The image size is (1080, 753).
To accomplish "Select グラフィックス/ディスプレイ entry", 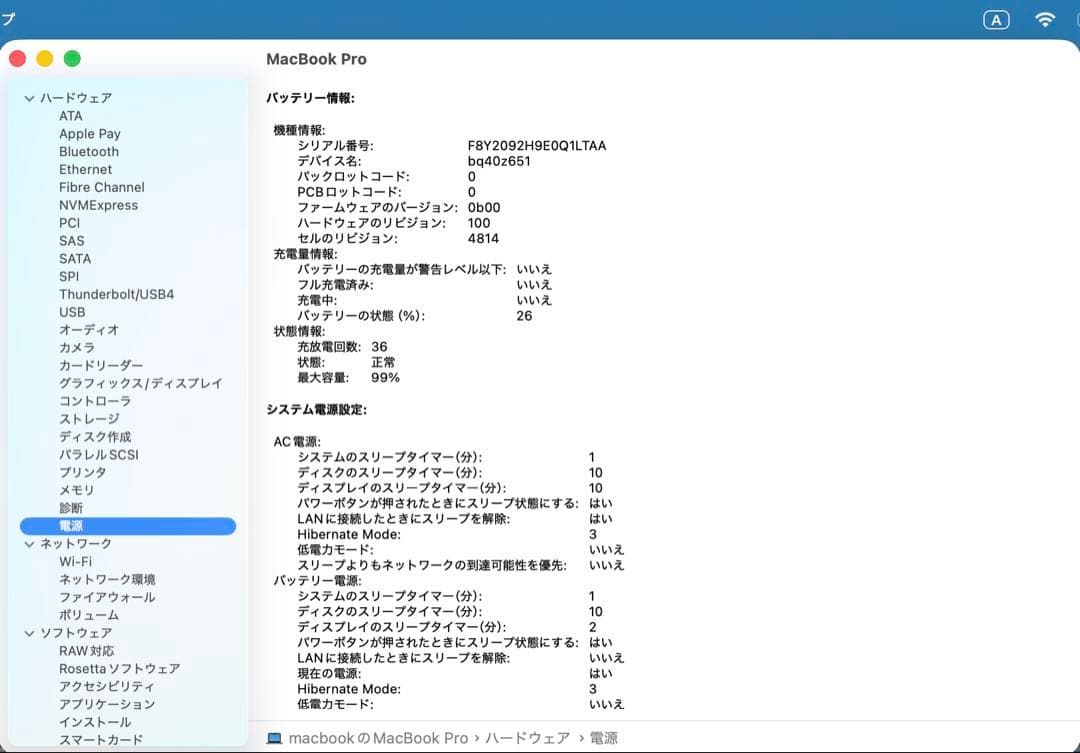I will click(141, 383).
